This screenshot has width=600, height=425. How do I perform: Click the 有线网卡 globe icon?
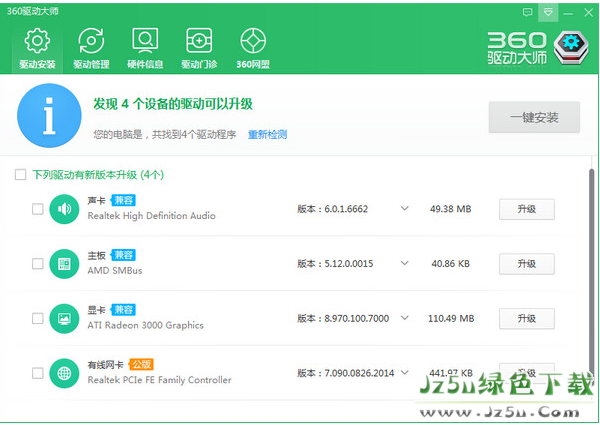(64, 373)
